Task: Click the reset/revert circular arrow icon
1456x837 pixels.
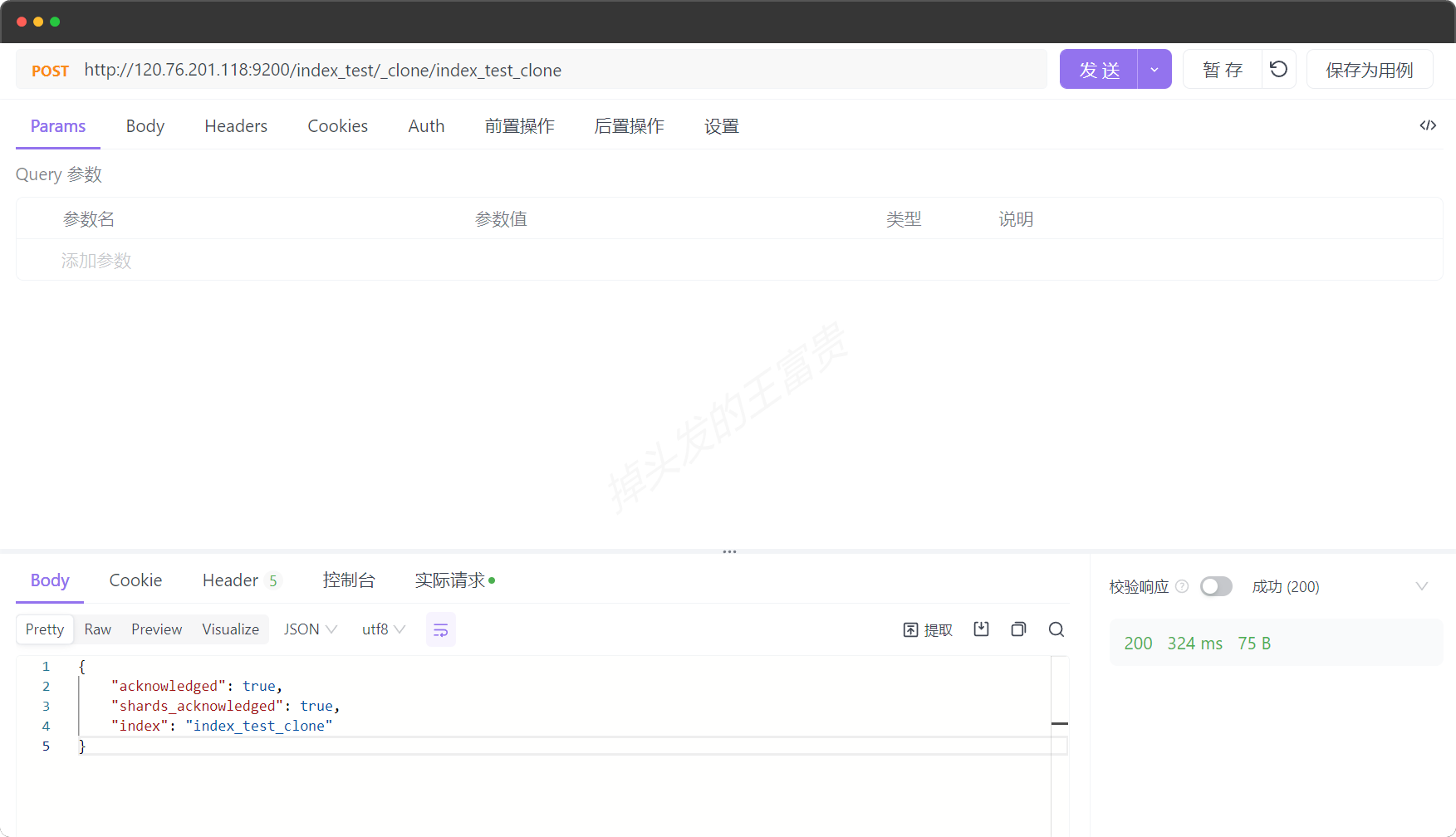Action: [1279, 69]
